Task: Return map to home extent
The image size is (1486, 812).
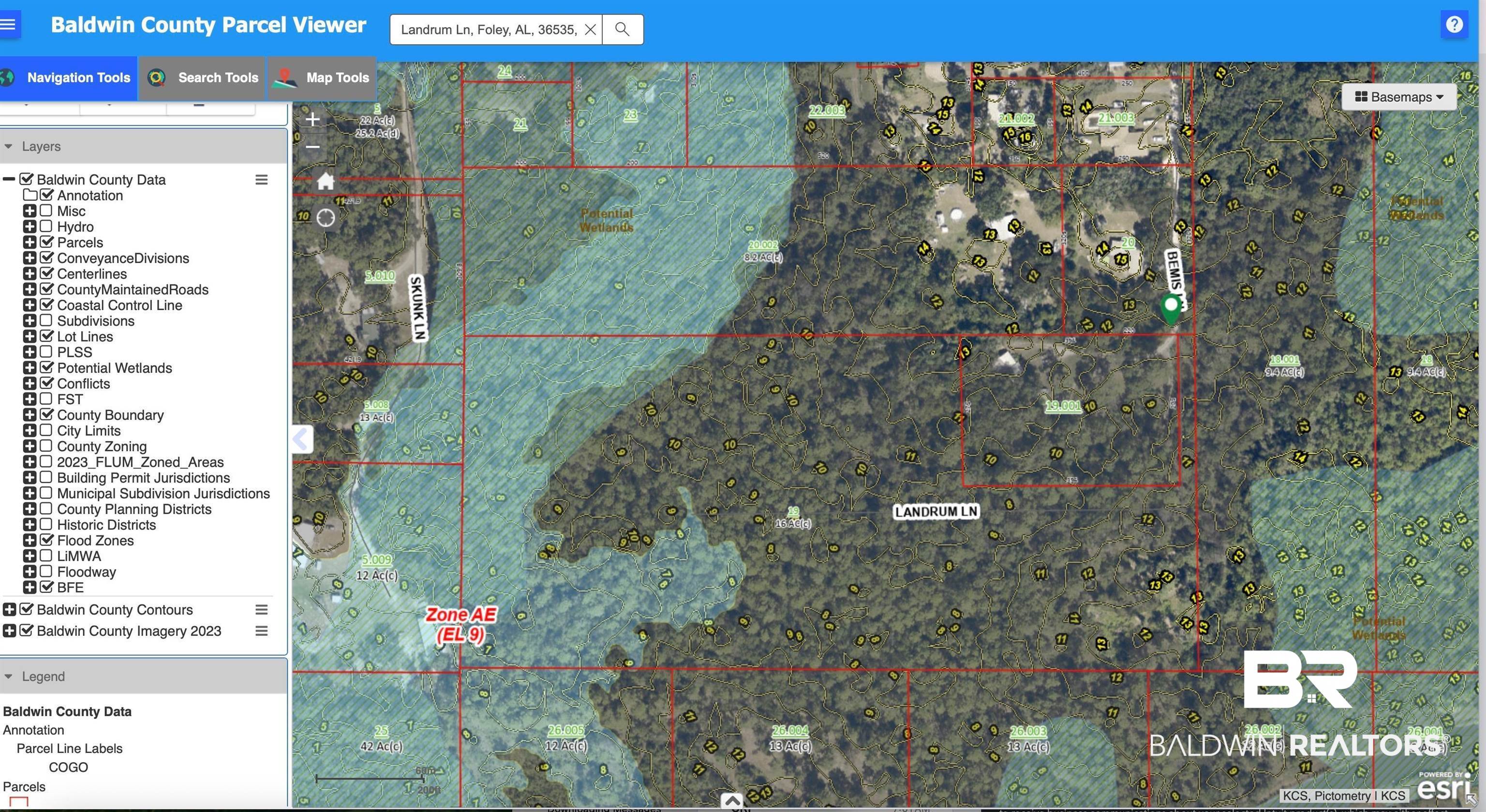Action: pyautogui.click(x=326, y=182)
